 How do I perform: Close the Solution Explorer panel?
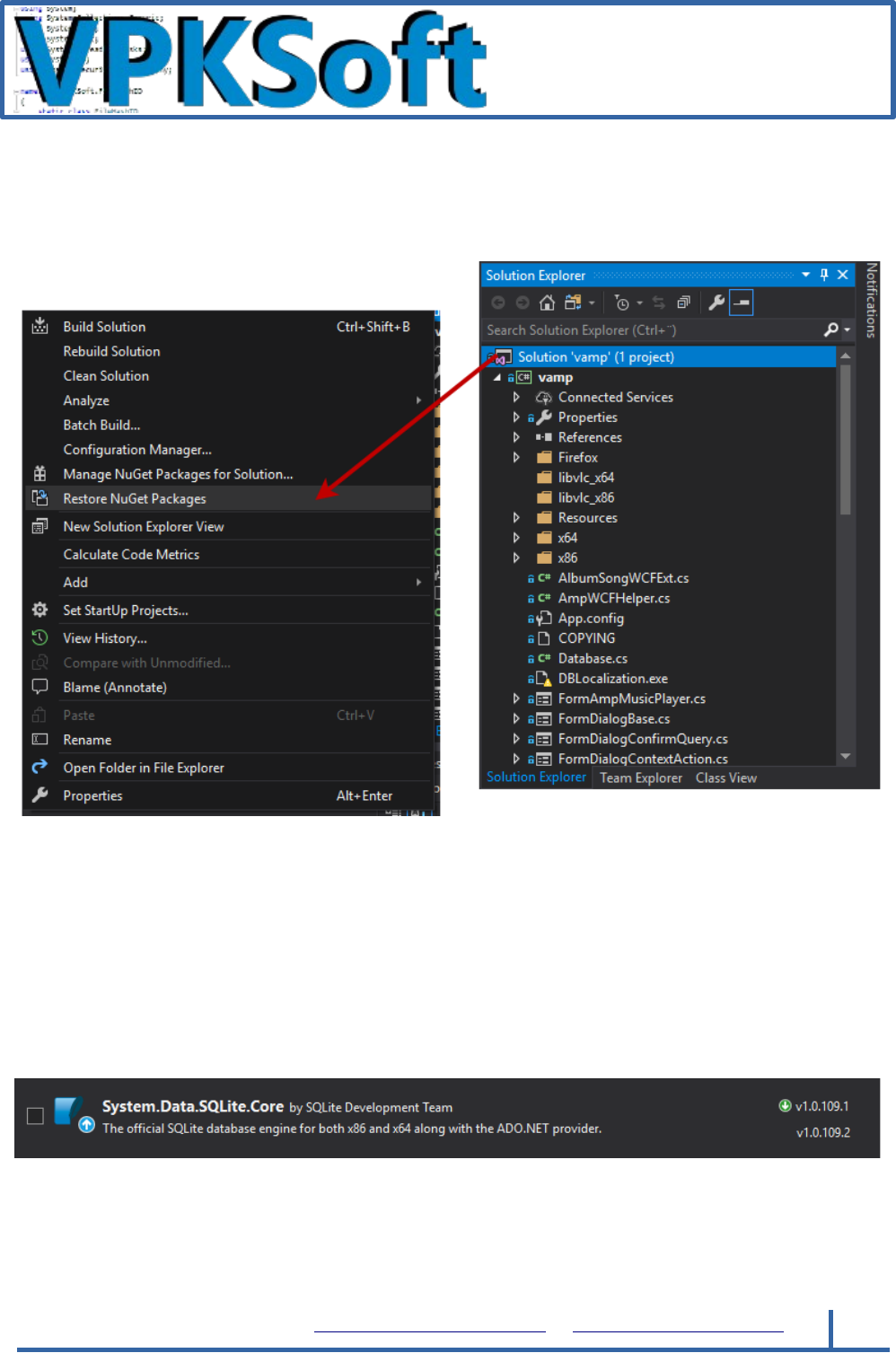coord(843,275)
